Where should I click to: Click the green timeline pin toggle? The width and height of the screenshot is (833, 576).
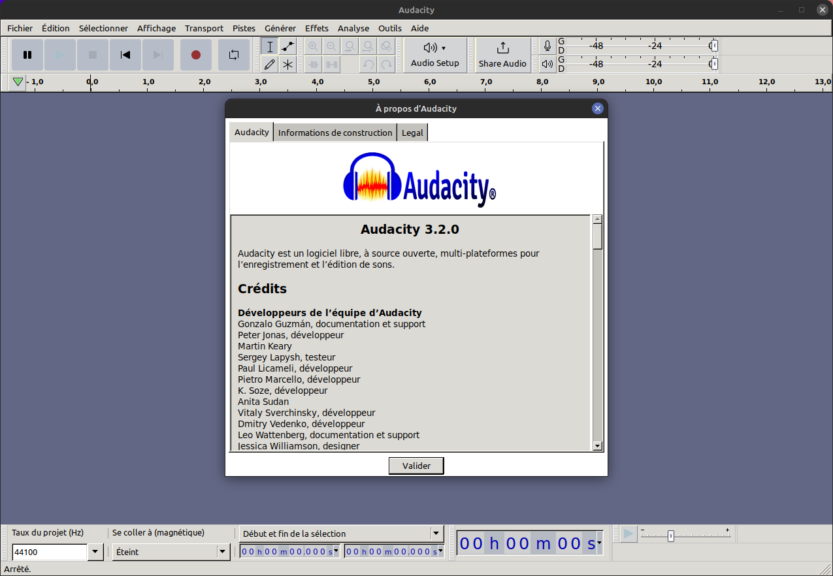coord(15,81)
